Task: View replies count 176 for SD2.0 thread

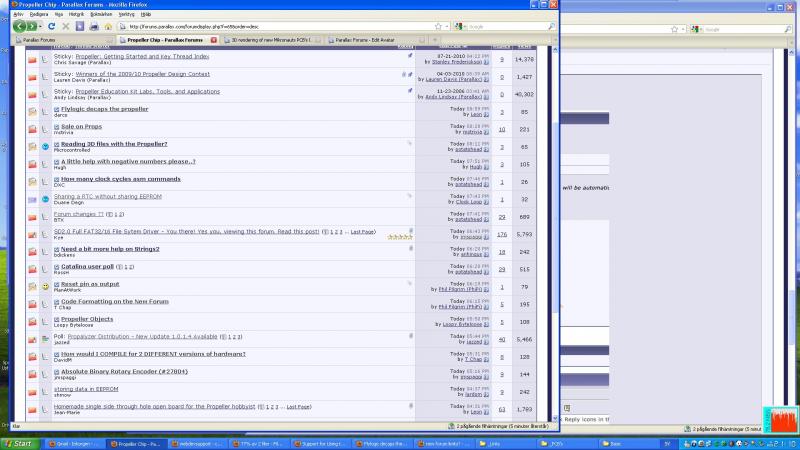Action: (x=502, y=235)
